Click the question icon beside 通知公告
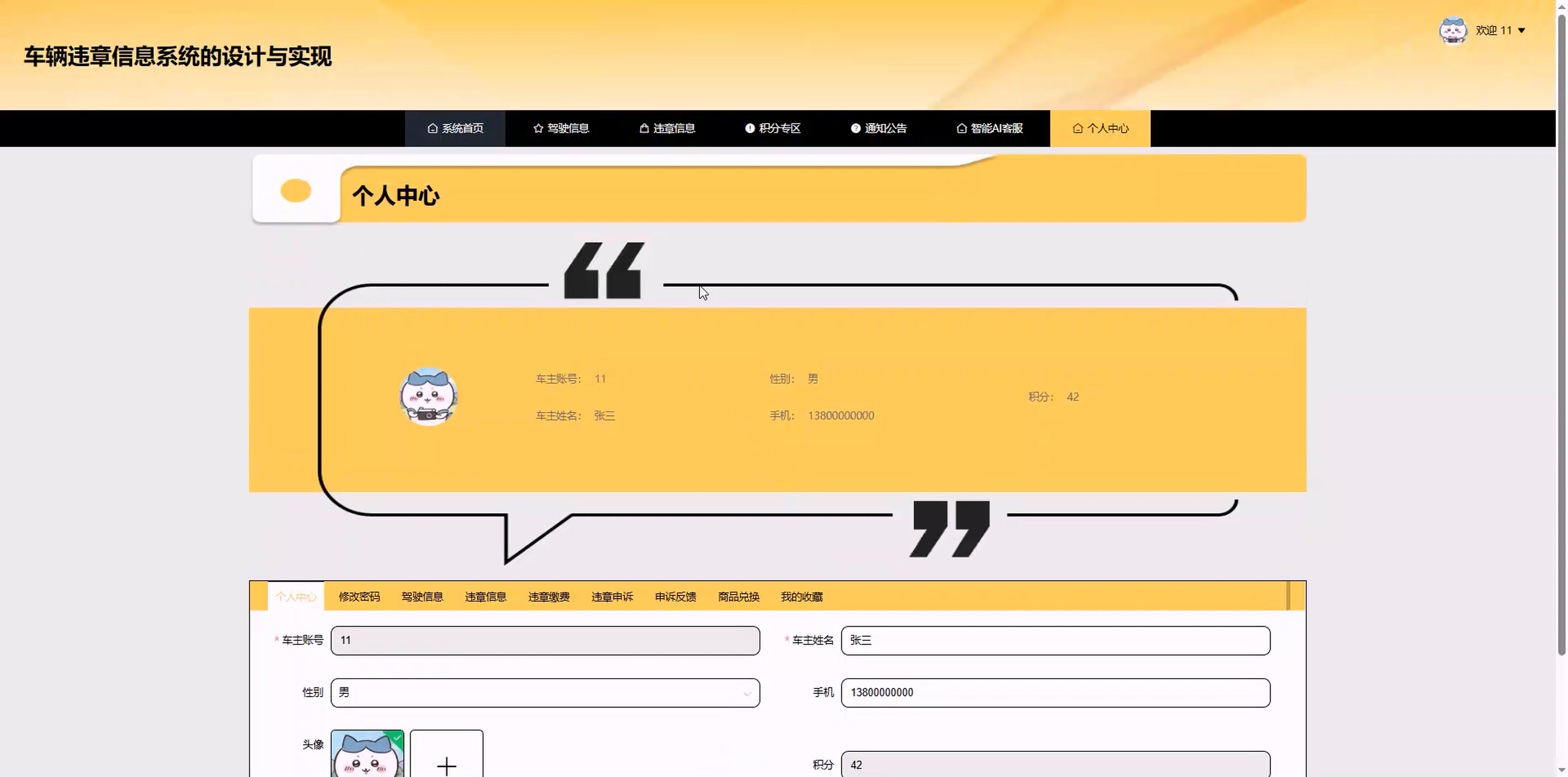Viewport: 1568px width, 777px height. click(x=856, y=128)
